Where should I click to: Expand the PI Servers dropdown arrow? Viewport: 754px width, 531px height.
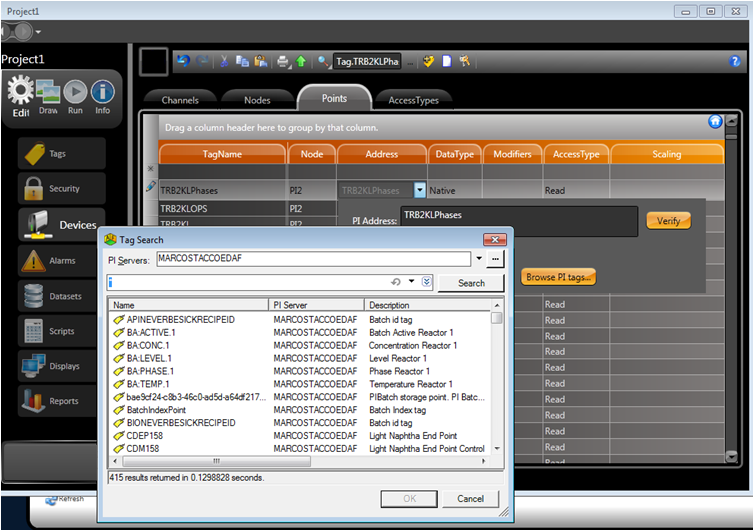pos(478,260)
